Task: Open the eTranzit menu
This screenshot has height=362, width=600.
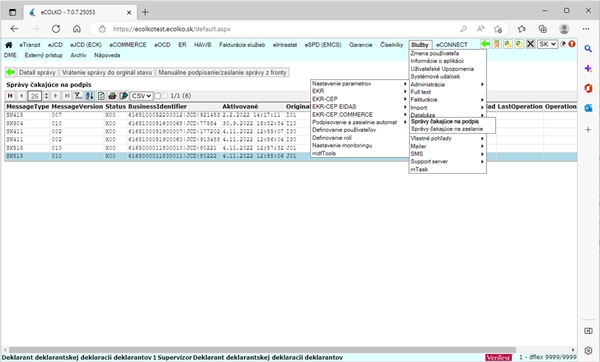Action: click(x=30, y=45)
